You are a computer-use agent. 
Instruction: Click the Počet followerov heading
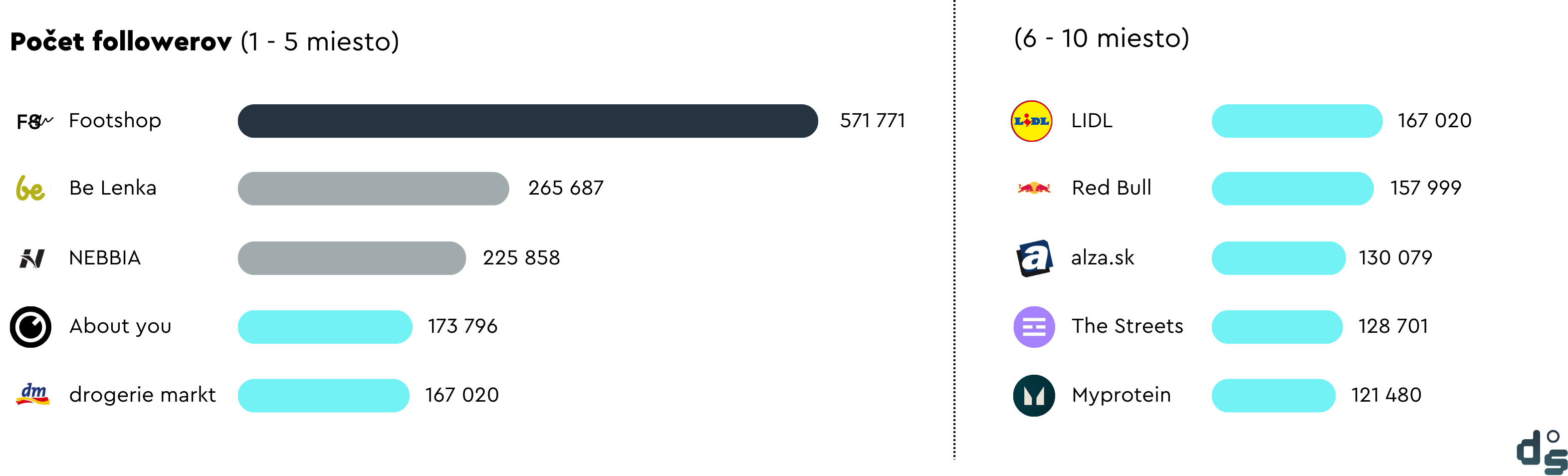pos(121,41)
